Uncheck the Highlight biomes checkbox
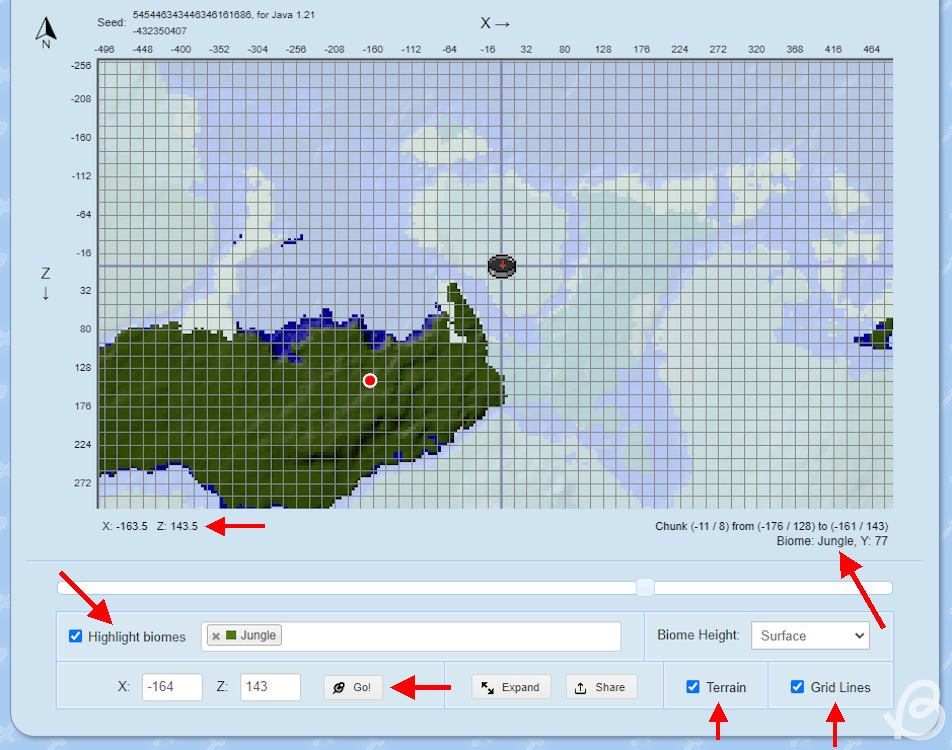Image resolution: width=952 pixels, height=750 pixels. pos(75,636)
